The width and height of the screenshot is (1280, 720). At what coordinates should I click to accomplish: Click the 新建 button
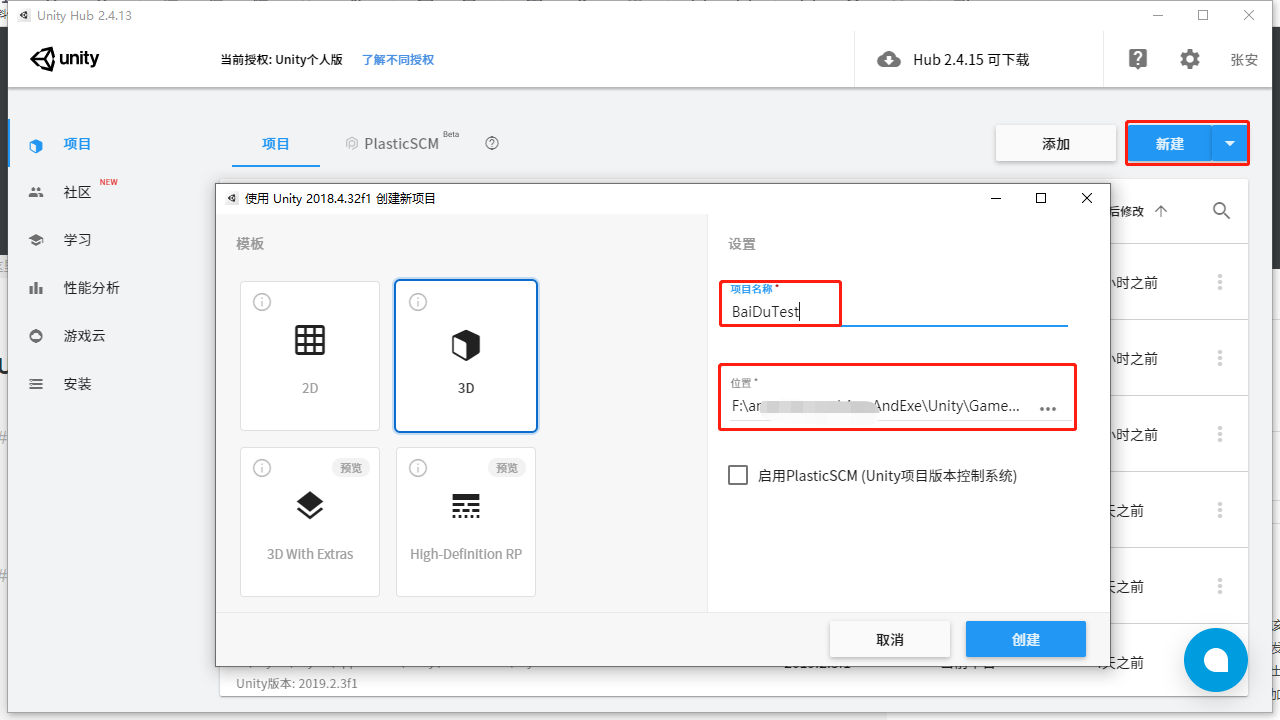1169,144
